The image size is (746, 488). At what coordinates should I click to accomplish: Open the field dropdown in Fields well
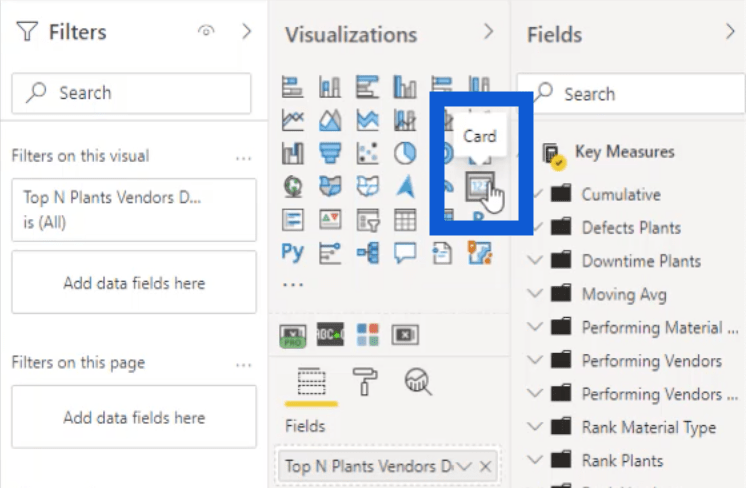pos(464,467)
